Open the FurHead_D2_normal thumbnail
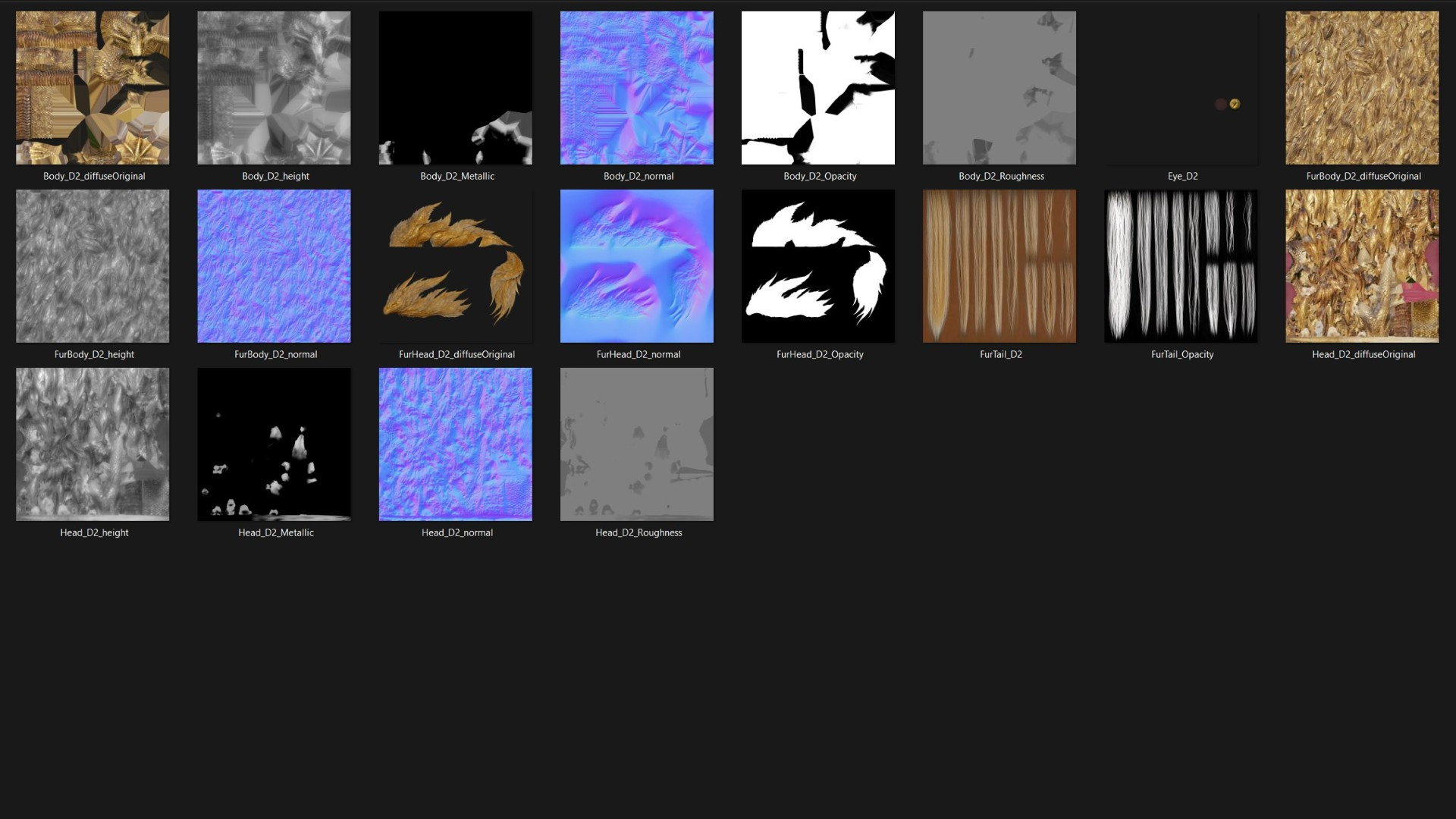Screen dimensions: 1456x819 [636, 266]
